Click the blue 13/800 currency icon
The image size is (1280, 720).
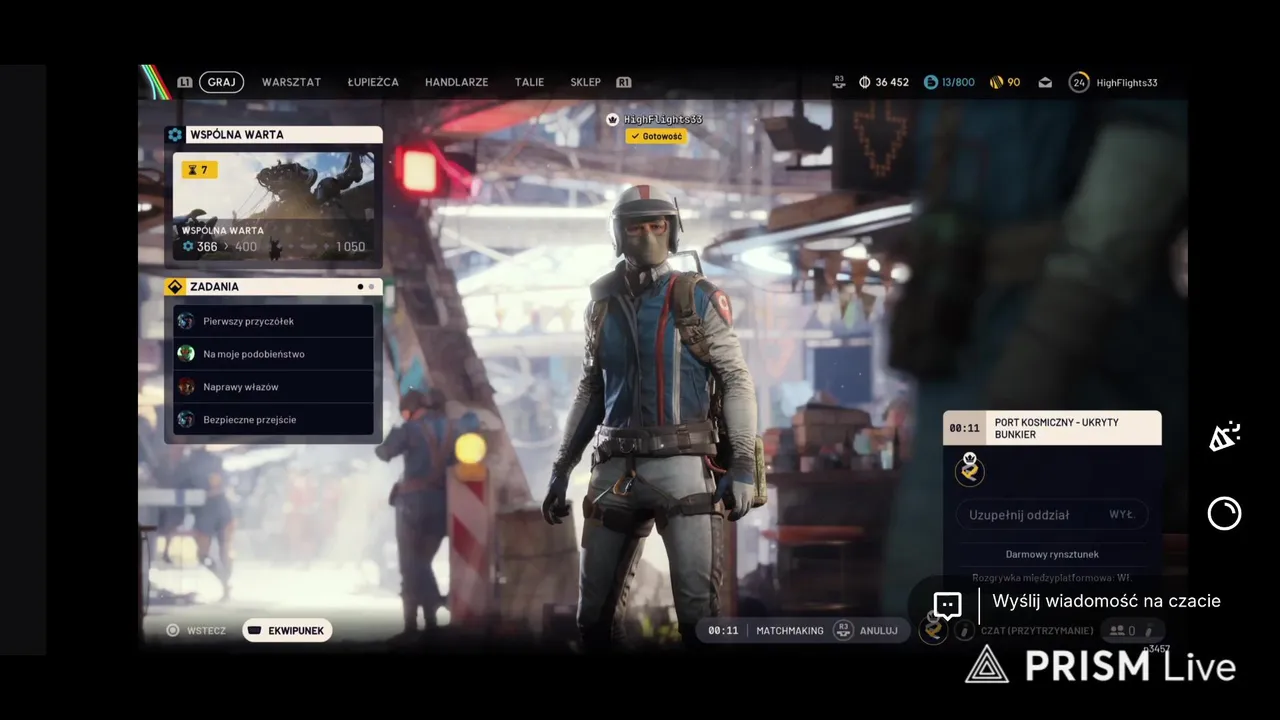(931, 82)
